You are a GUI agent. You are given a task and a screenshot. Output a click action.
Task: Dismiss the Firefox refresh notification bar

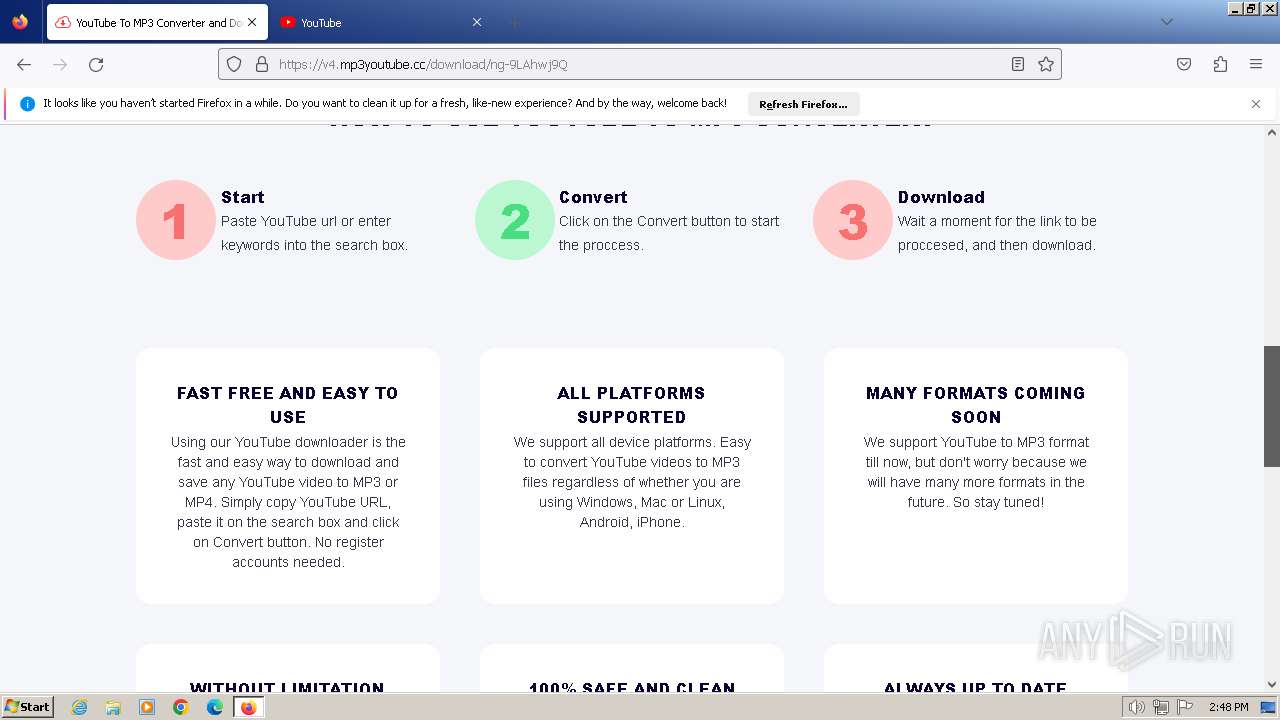point(1256,104)
